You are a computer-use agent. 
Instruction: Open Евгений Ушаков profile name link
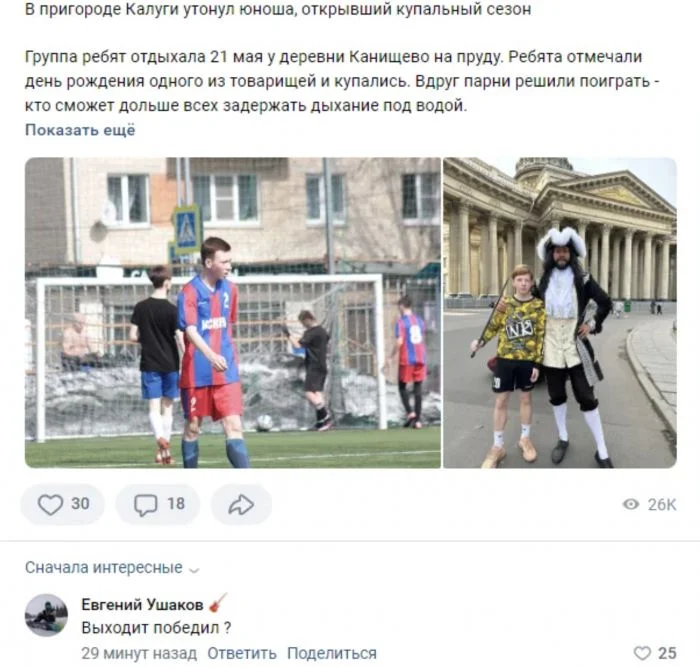pyautogui.click(x=142, y=604)
